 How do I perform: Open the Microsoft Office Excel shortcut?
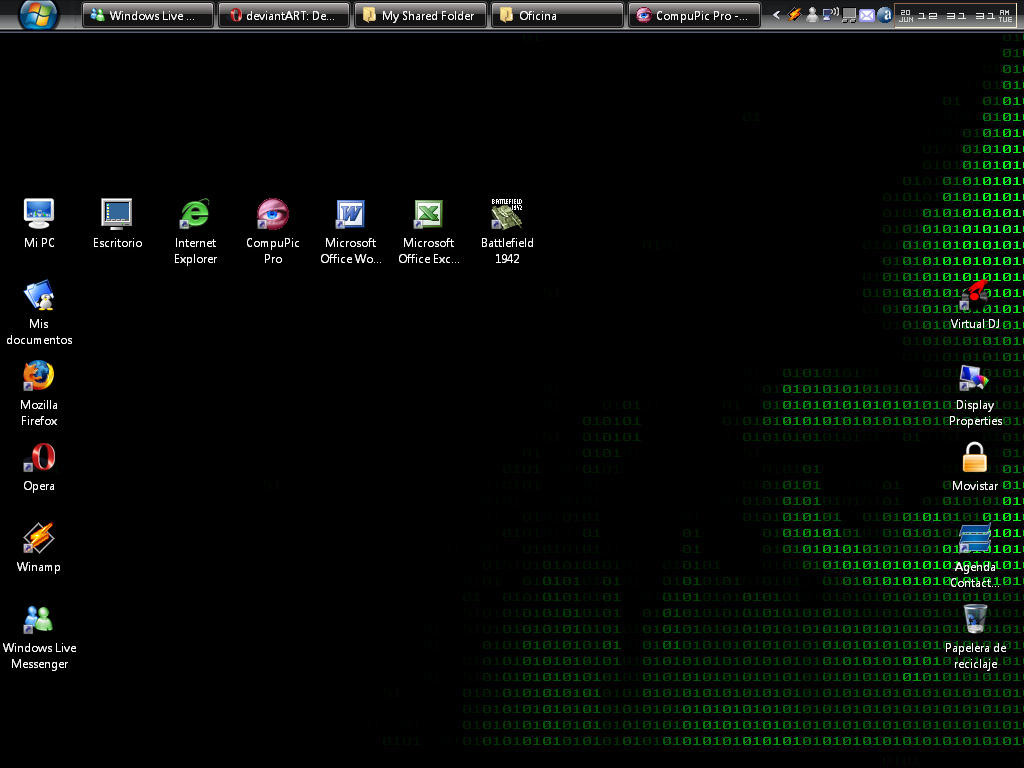[428, 232]
